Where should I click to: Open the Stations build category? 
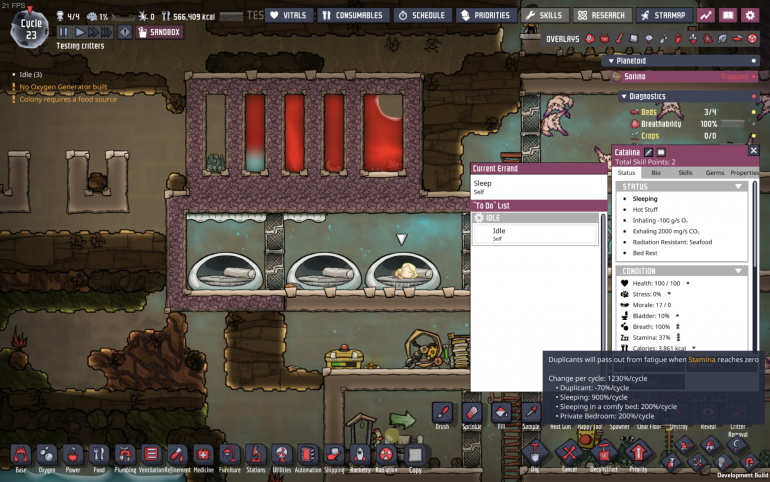(255, 455)
